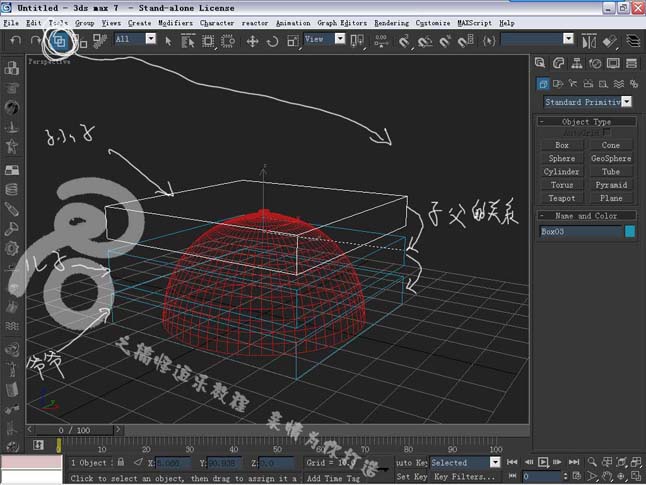
Task: Open the View coordinate system dropdown
Action: click(x=340, y=39)
